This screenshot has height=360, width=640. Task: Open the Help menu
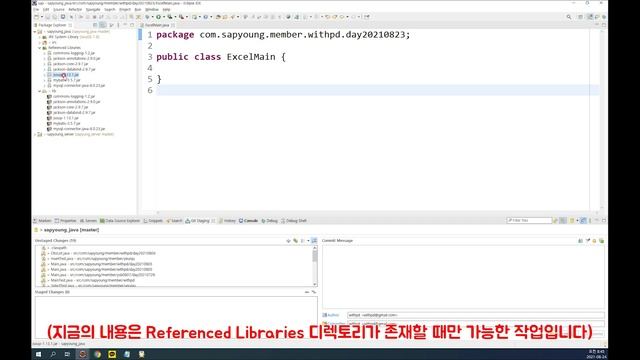[167, 9]
